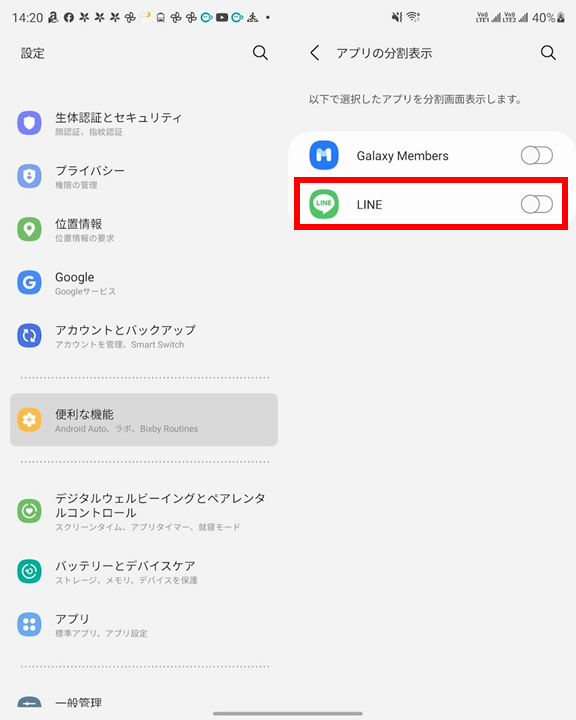The image size is (576, 720).
Task: Tap the search icon in the Settings (設定) pane
Action: click(x=260, y=53)
